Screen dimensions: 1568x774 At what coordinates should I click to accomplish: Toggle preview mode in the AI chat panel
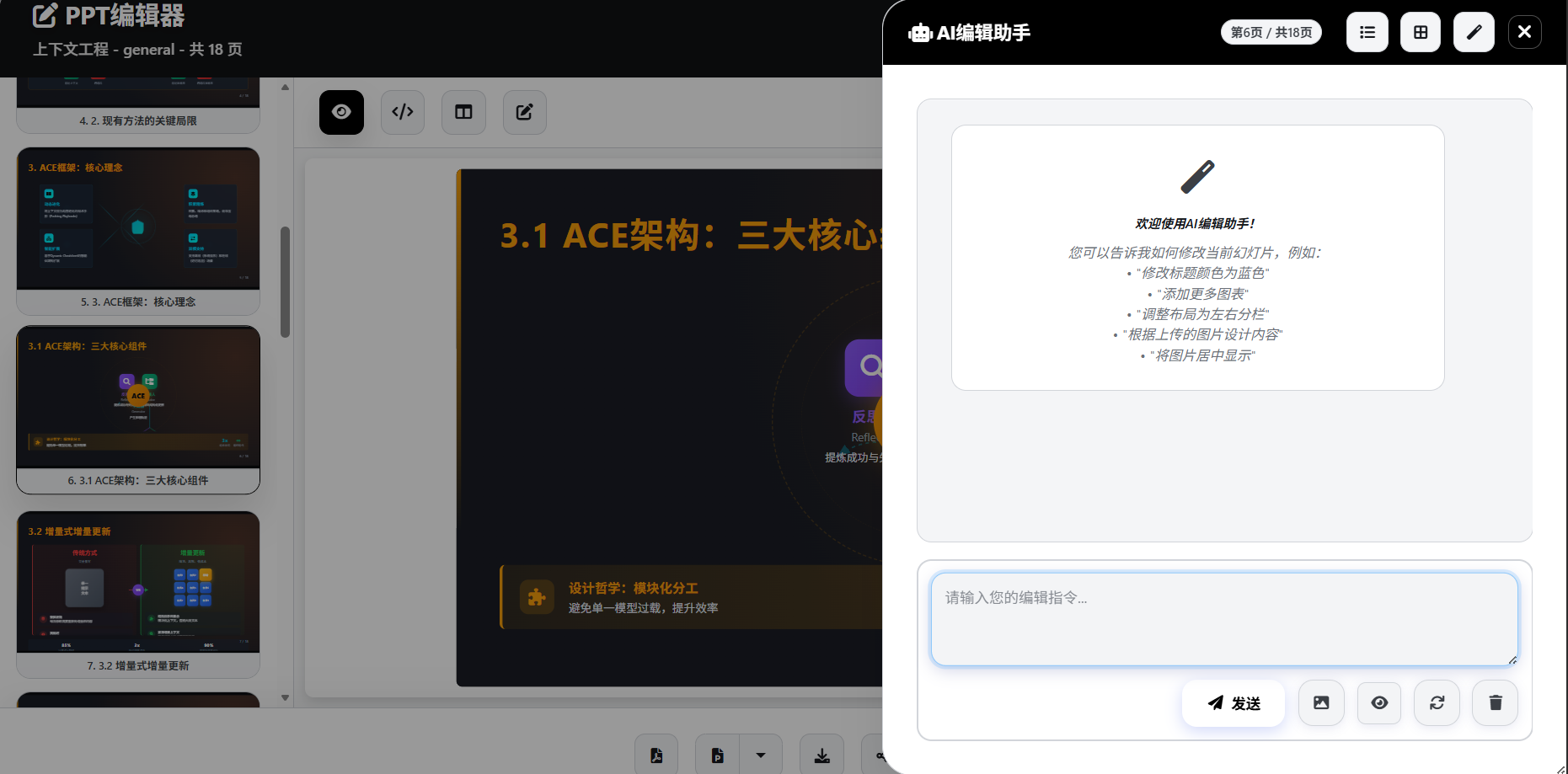pos(1378,702)
